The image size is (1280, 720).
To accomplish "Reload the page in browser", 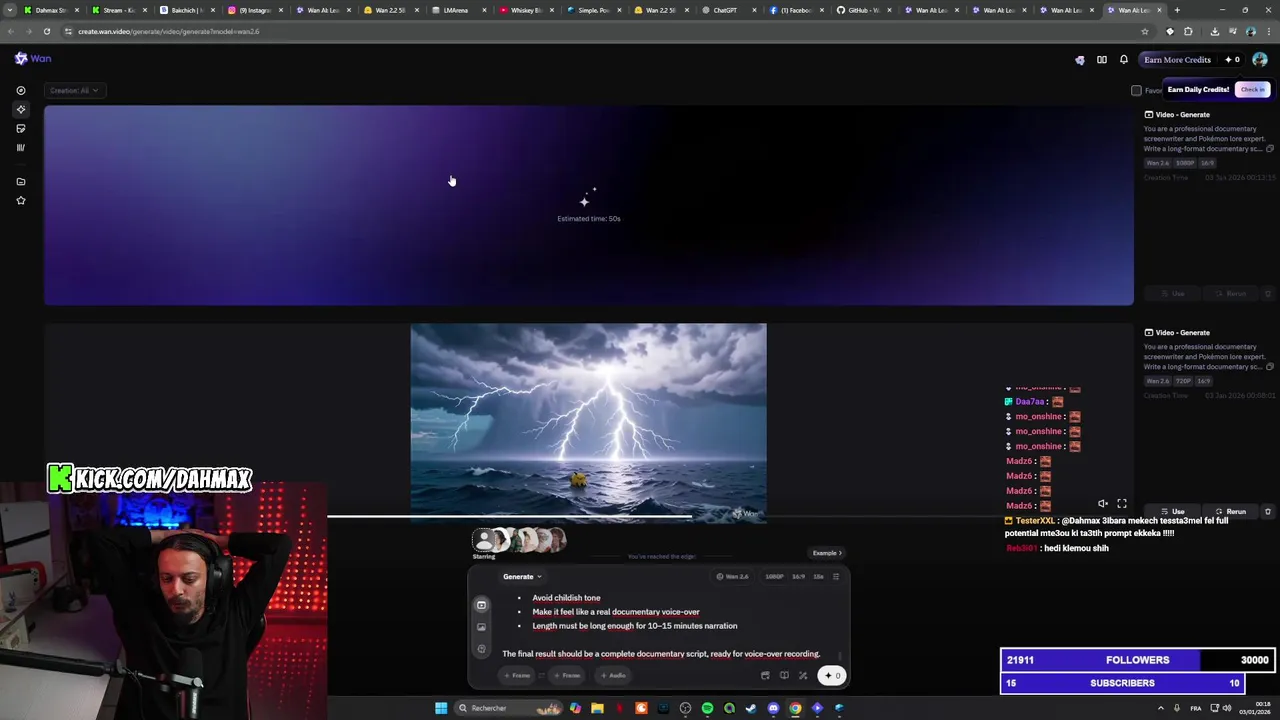I will (x=46, y=31).
